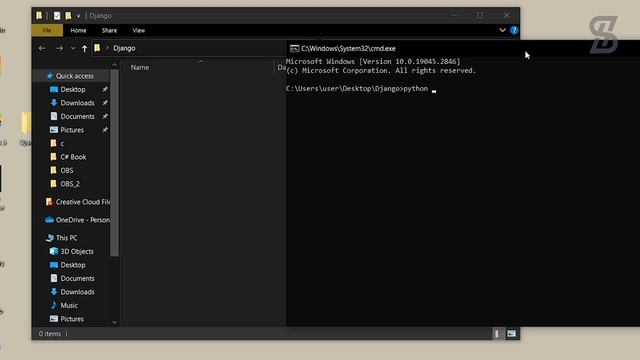Click the cmd.exe window title bar icon
The width and height of the screenshot is (640, 360).
point(294,49)
